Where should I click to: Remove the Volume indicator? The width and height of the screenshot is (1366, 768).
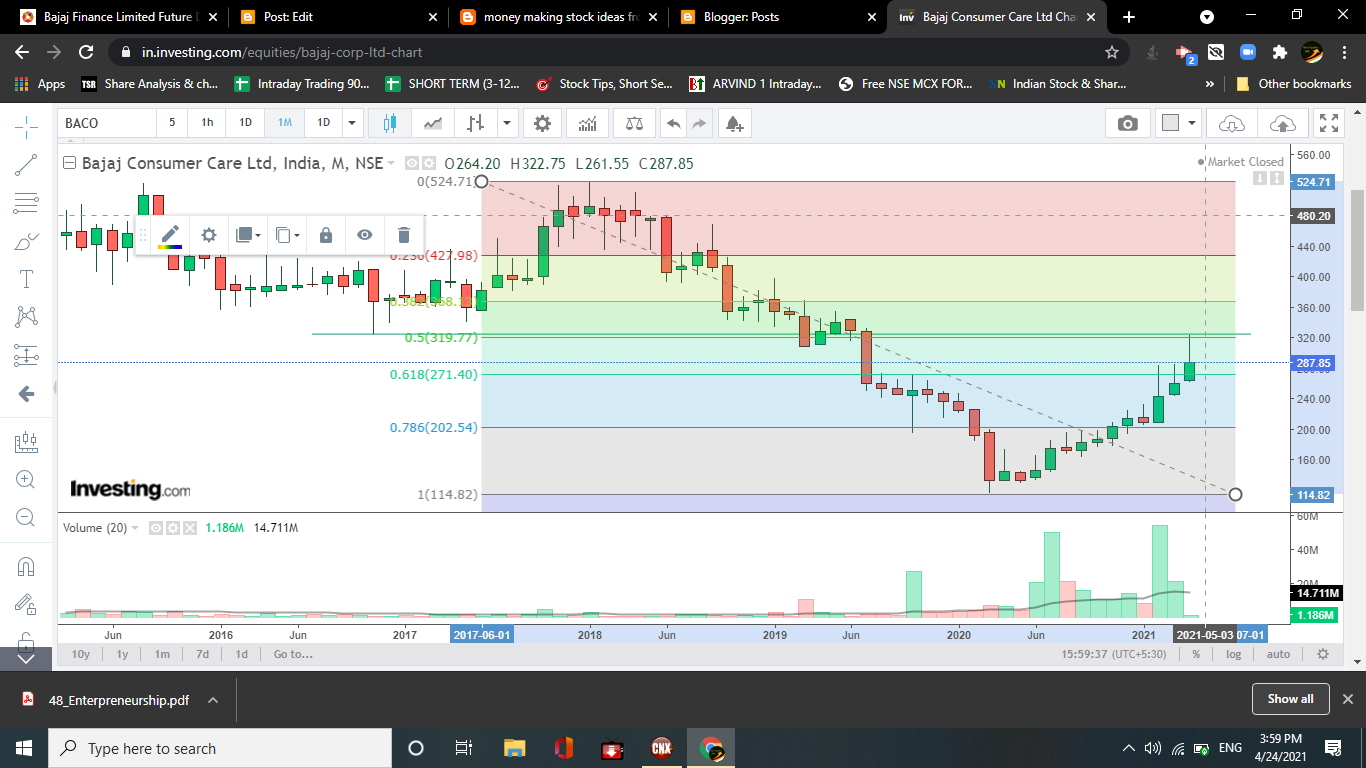pyautogui.click(x=189, y=528)
